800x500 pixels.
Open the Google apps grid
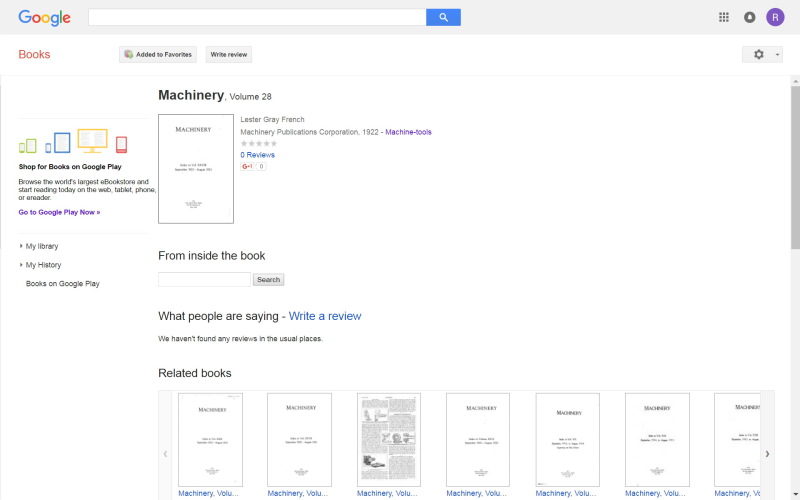[x=723, y=17]
